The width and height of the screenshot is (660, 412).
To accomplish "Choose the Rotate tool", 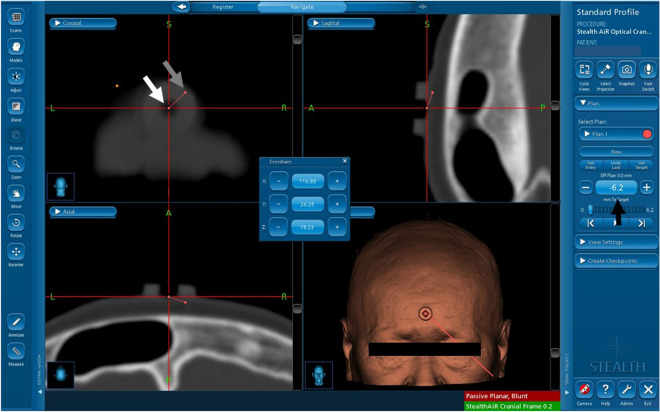I will [x=16, y=222].
